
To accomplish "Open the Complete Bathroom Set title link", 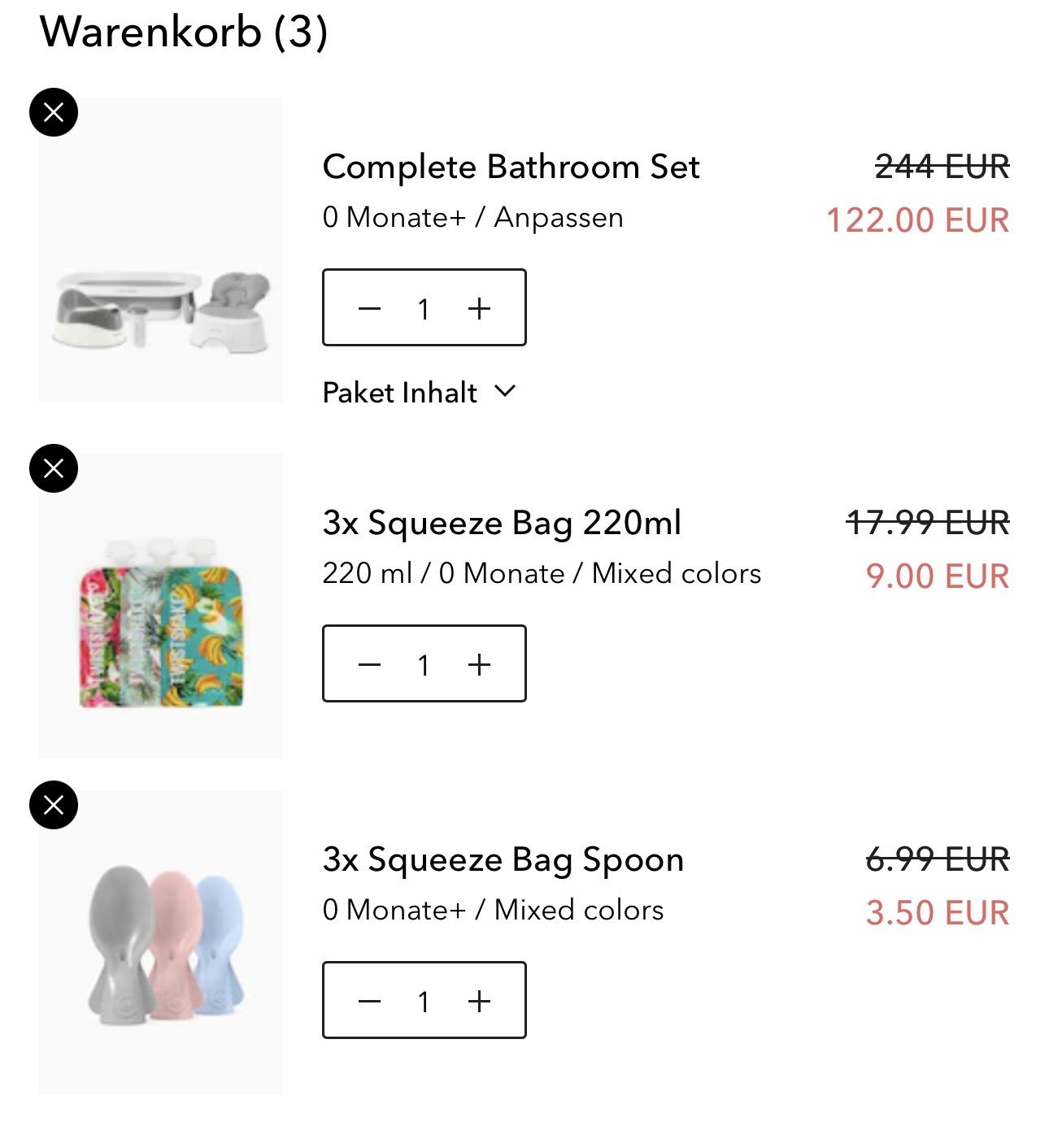I will (511, 167).
